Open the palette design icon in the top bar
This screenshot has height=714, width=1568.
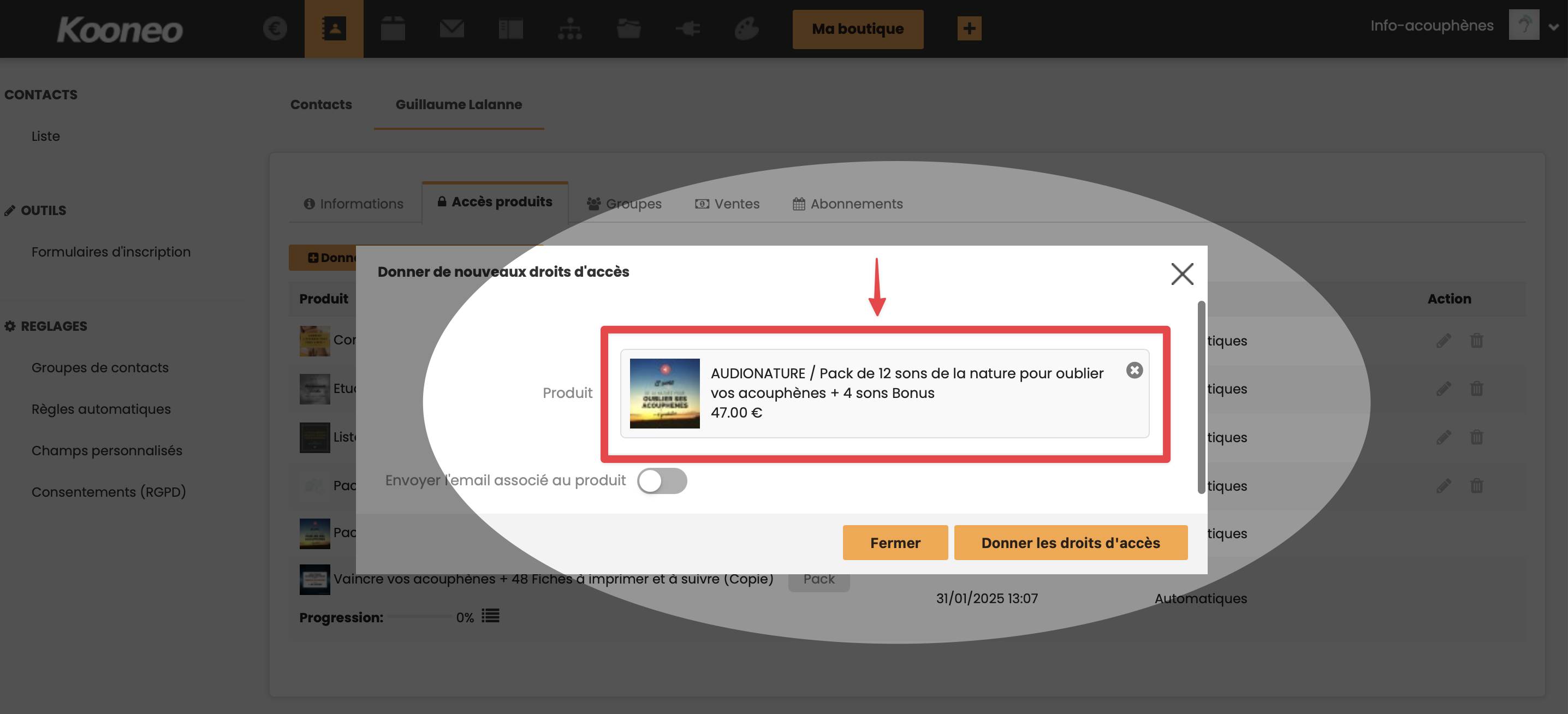pos(746,28)
